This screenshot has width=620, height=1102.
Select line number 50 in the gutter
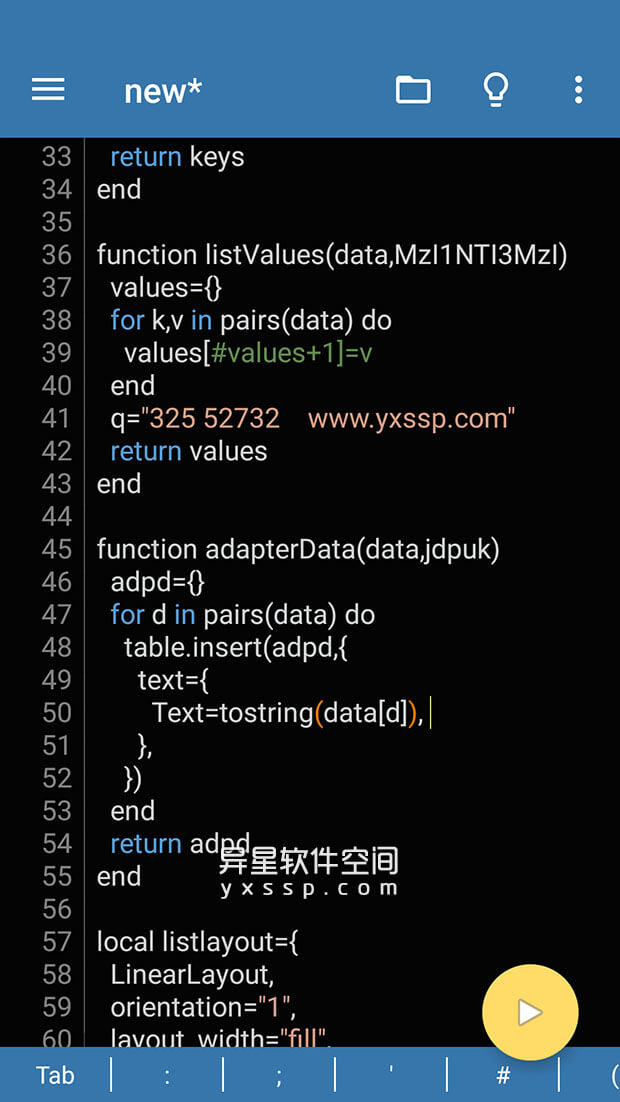[57, 713]
